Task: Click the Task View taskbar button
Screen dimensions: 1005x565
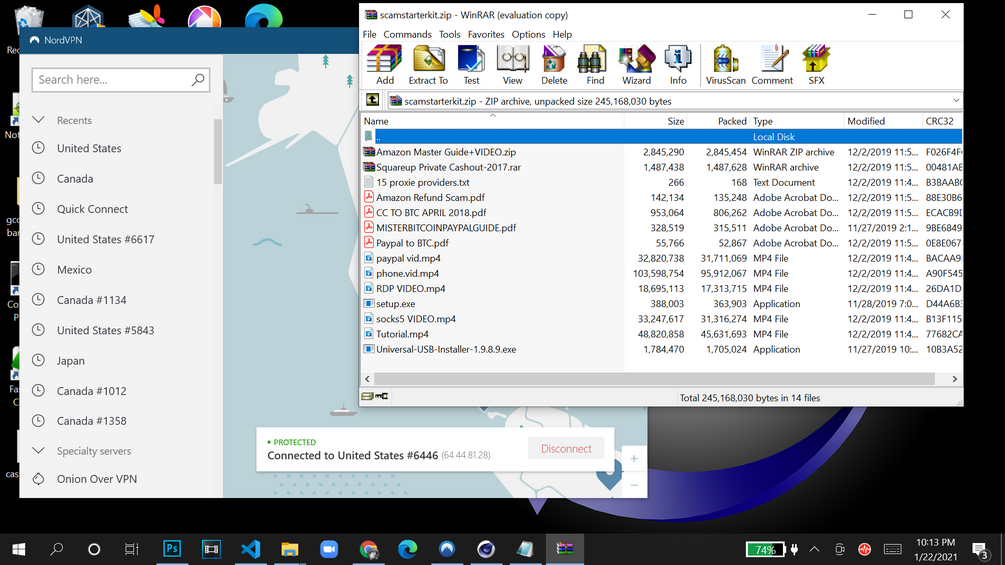Action: (131, 549)
